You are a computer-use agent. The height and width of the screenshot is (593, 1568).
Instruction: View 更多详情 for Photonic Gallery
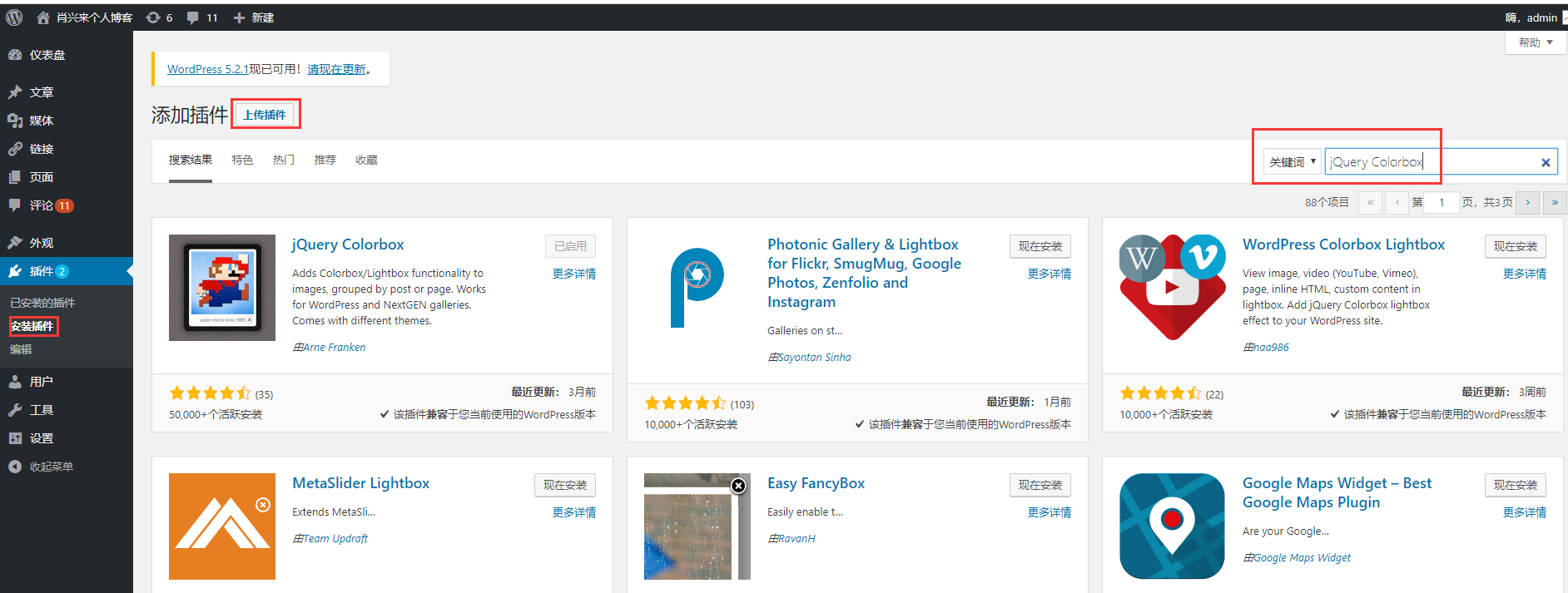tap(1049, 274)
